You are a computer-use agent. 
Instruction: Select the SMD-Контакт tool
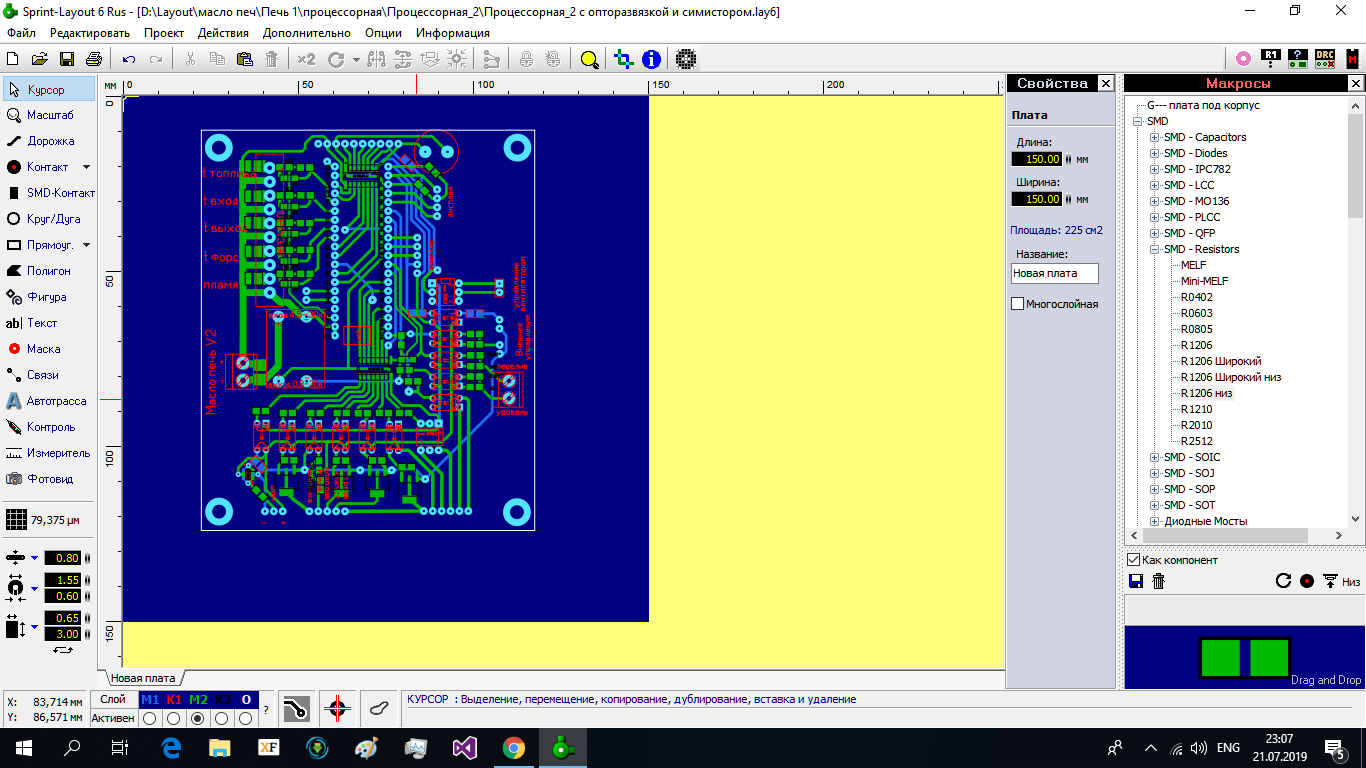coord(49,193)
